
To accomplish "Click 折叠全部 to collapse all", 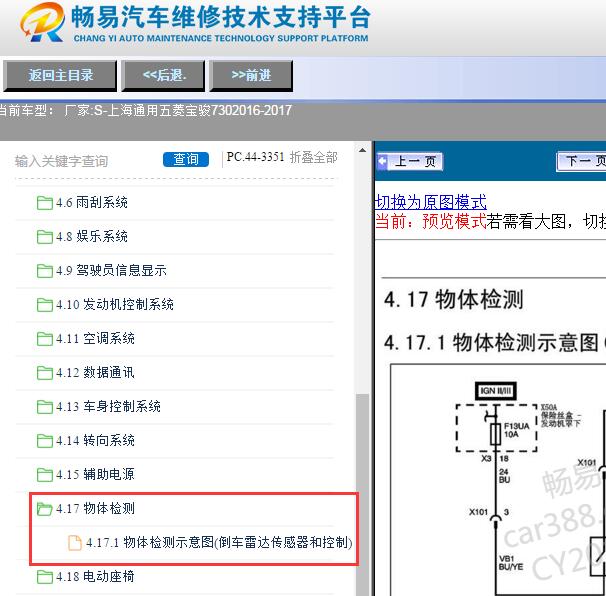I will tap(313, 157).
